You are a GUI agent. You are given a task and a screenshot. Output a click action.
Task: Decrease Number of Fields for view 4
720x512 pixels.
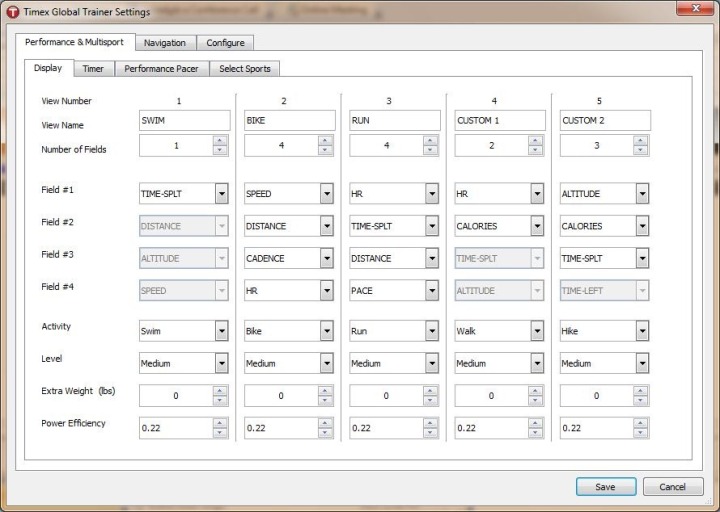tap(535, 150)
